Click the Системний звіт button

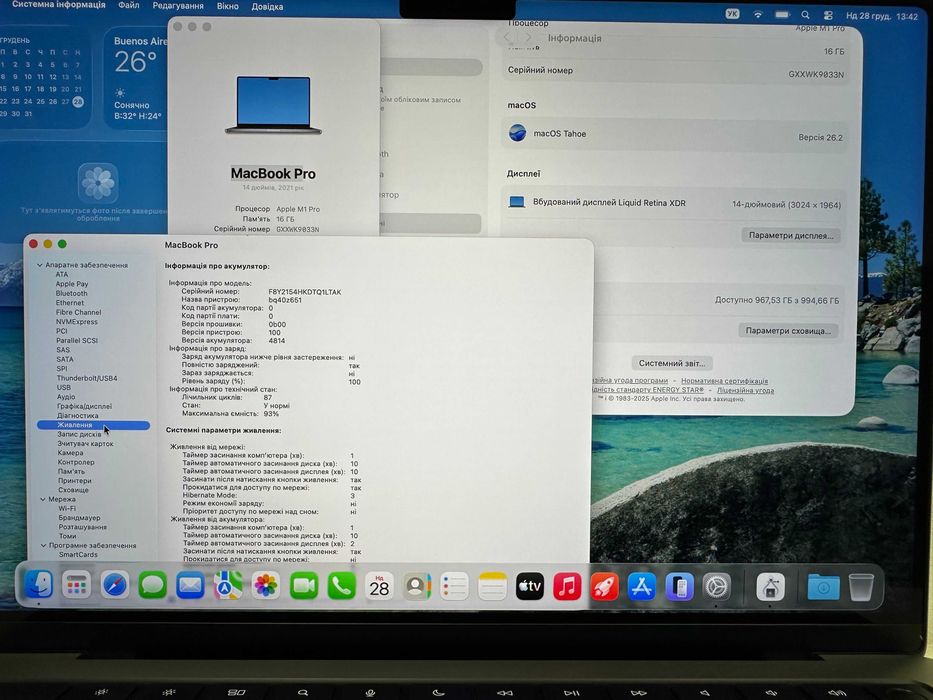coord(672,363)
